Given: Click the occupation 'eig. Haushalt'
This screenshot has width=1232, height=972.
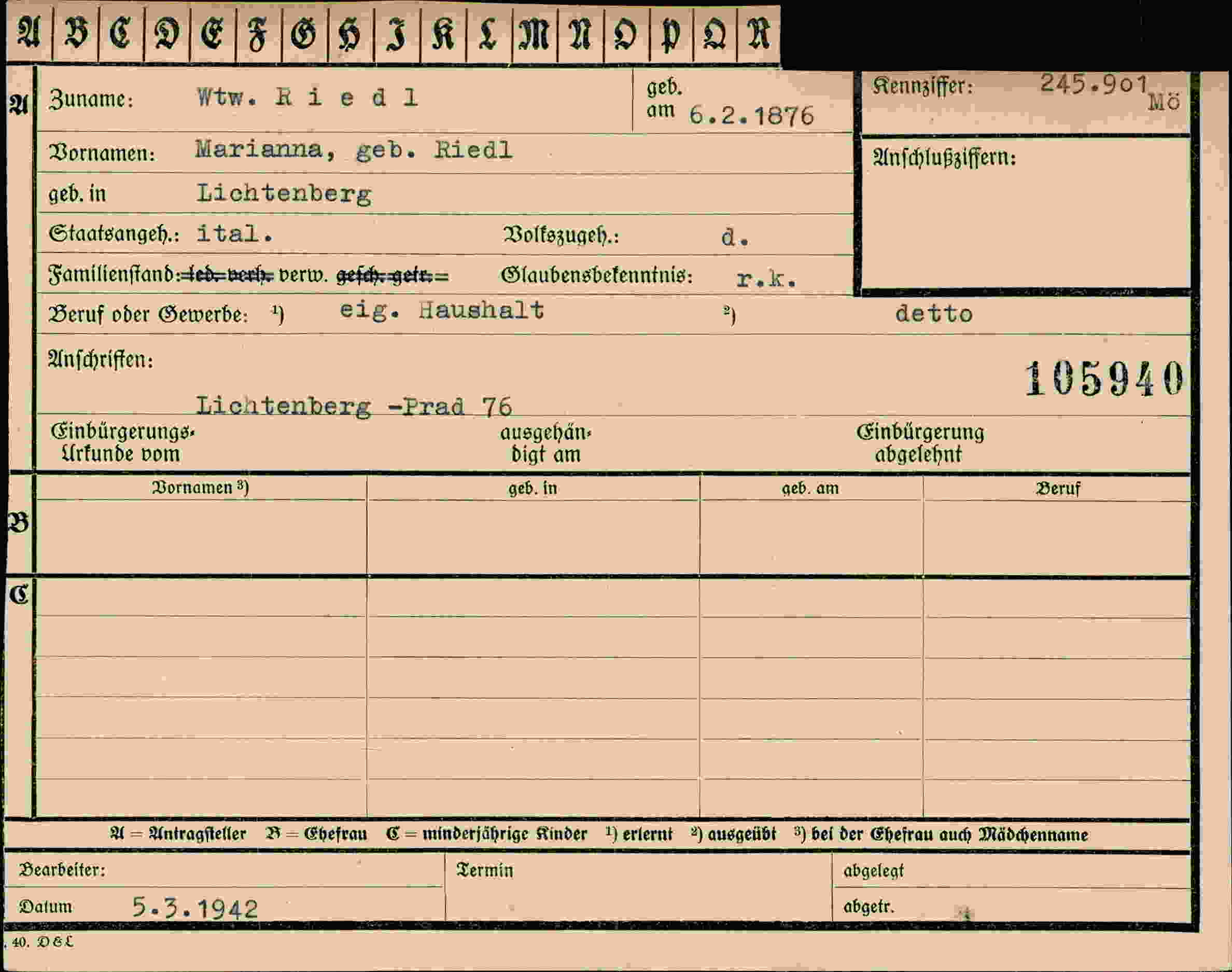Looking at the screenshot, I should tap(442, 311).
